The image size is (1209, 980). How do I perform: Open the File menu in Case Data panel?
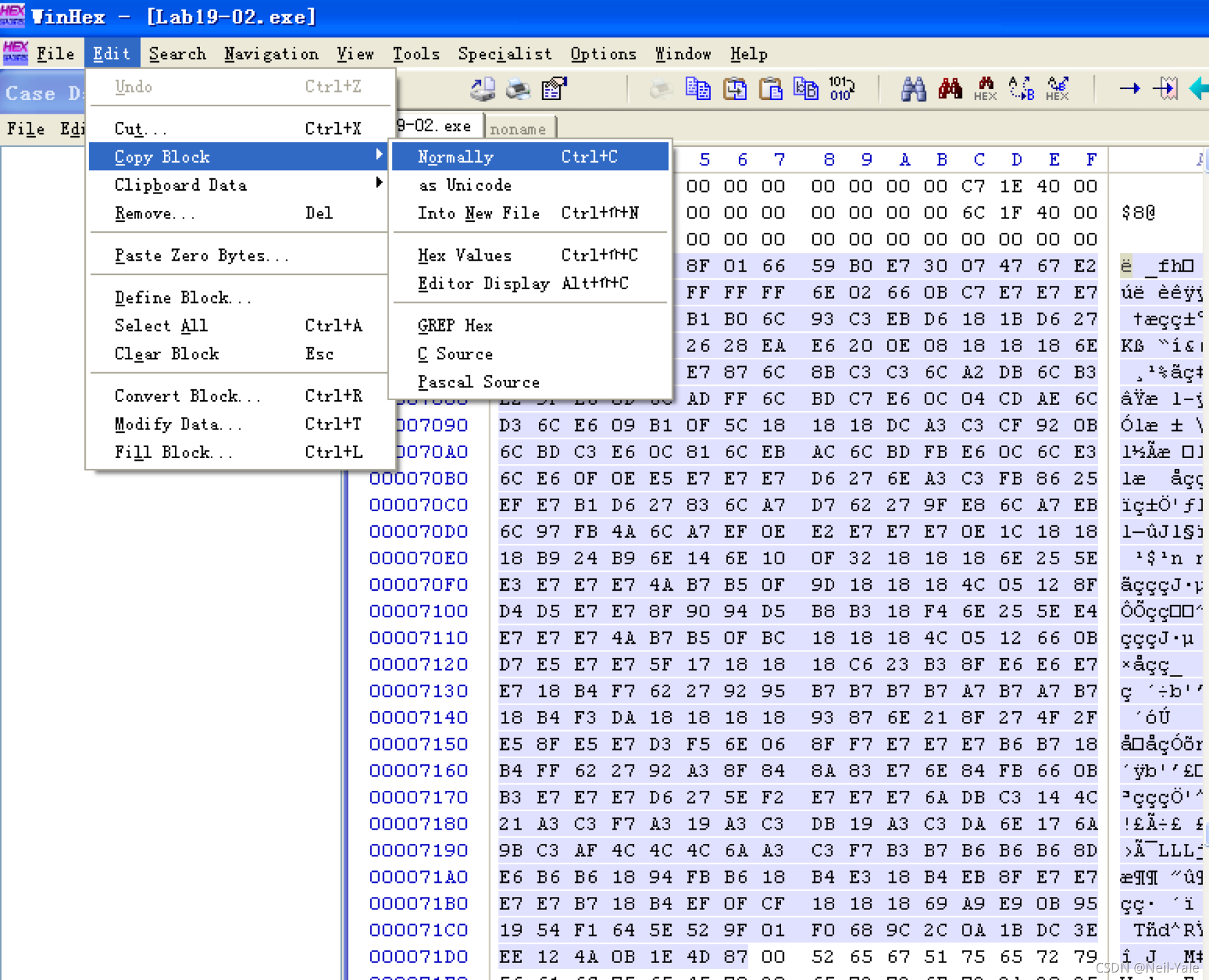coord(26,129)
